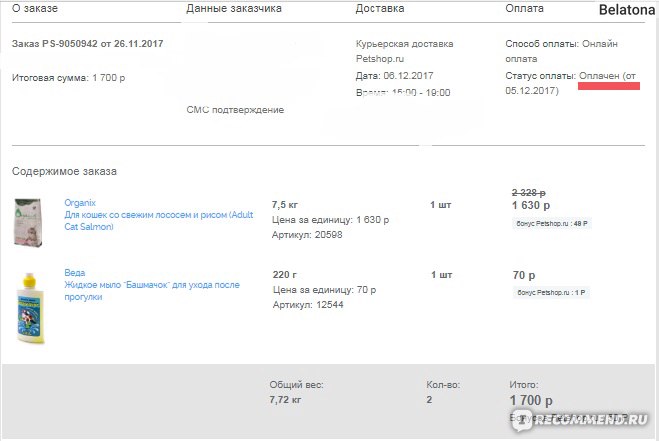Click the СМС подтверждение label
Screen dimensions: 659x441
[235, 110]
